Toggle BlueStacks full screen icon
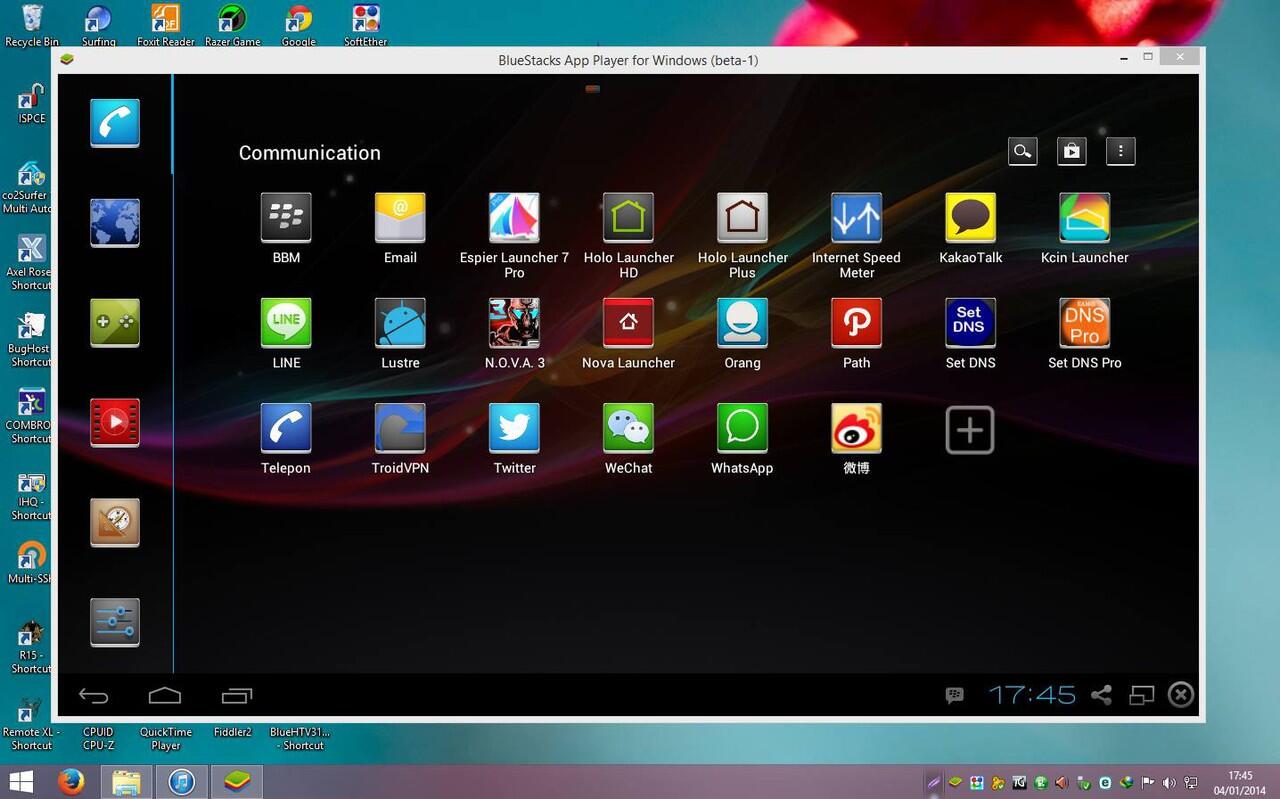The image size is (1280, 799). tap(1142, 695)
